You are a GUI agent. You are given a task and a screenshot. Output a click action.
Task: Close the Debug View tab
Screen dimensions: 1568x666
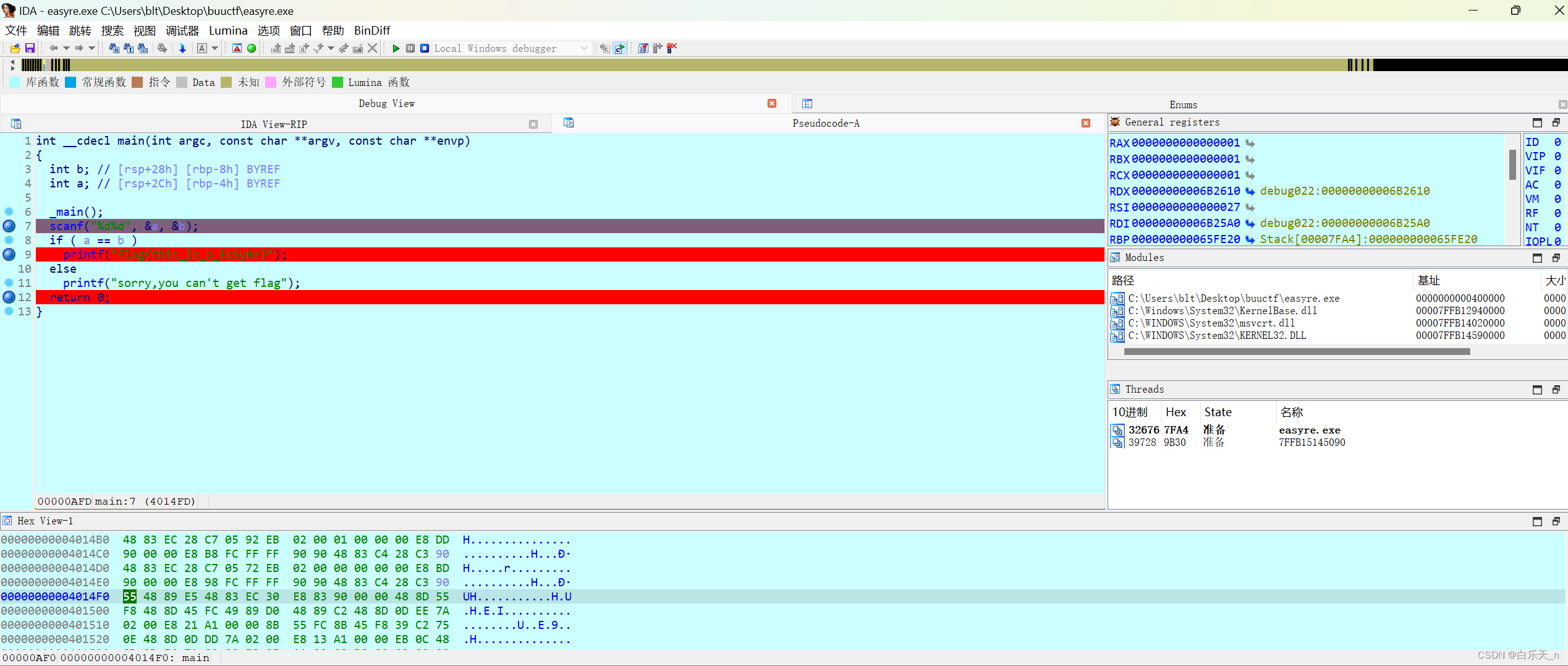coord(772,103)
